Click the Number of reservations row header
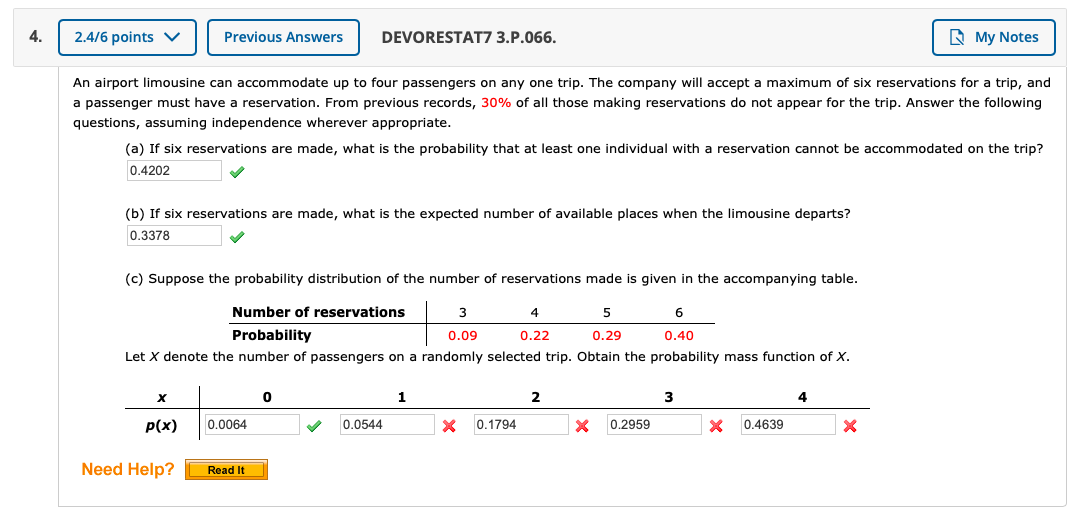This screenshot has width=1073, height=526. pyautogui.click(x=318, y=313)
